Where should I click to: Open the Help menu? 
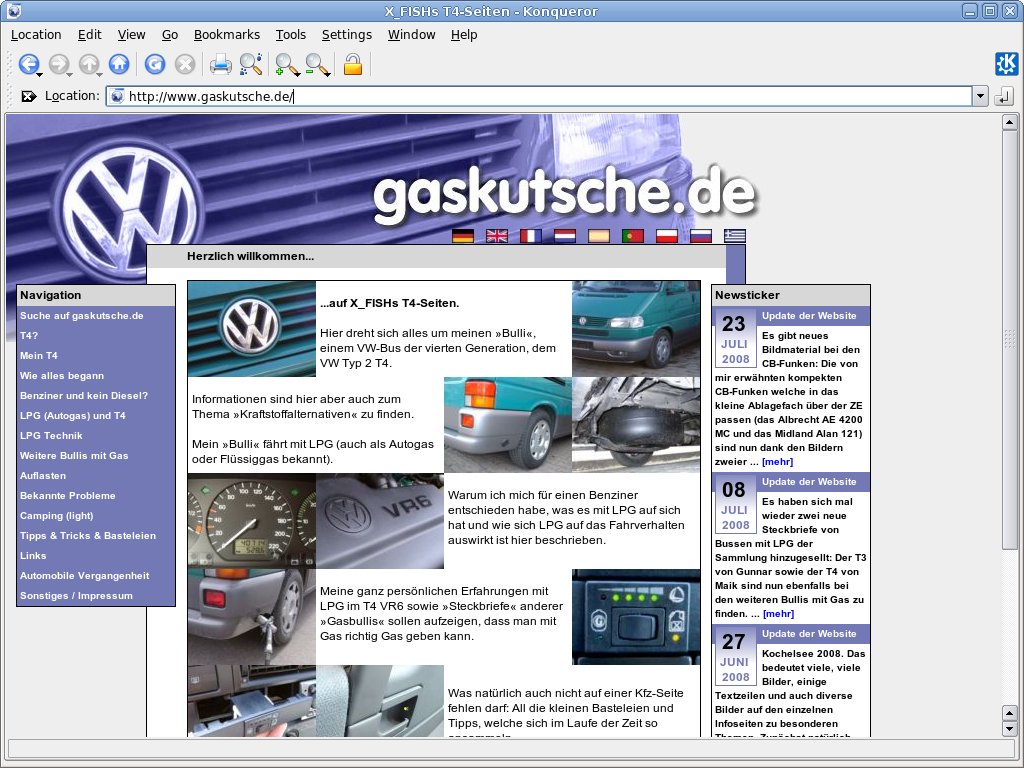point(464,35)
